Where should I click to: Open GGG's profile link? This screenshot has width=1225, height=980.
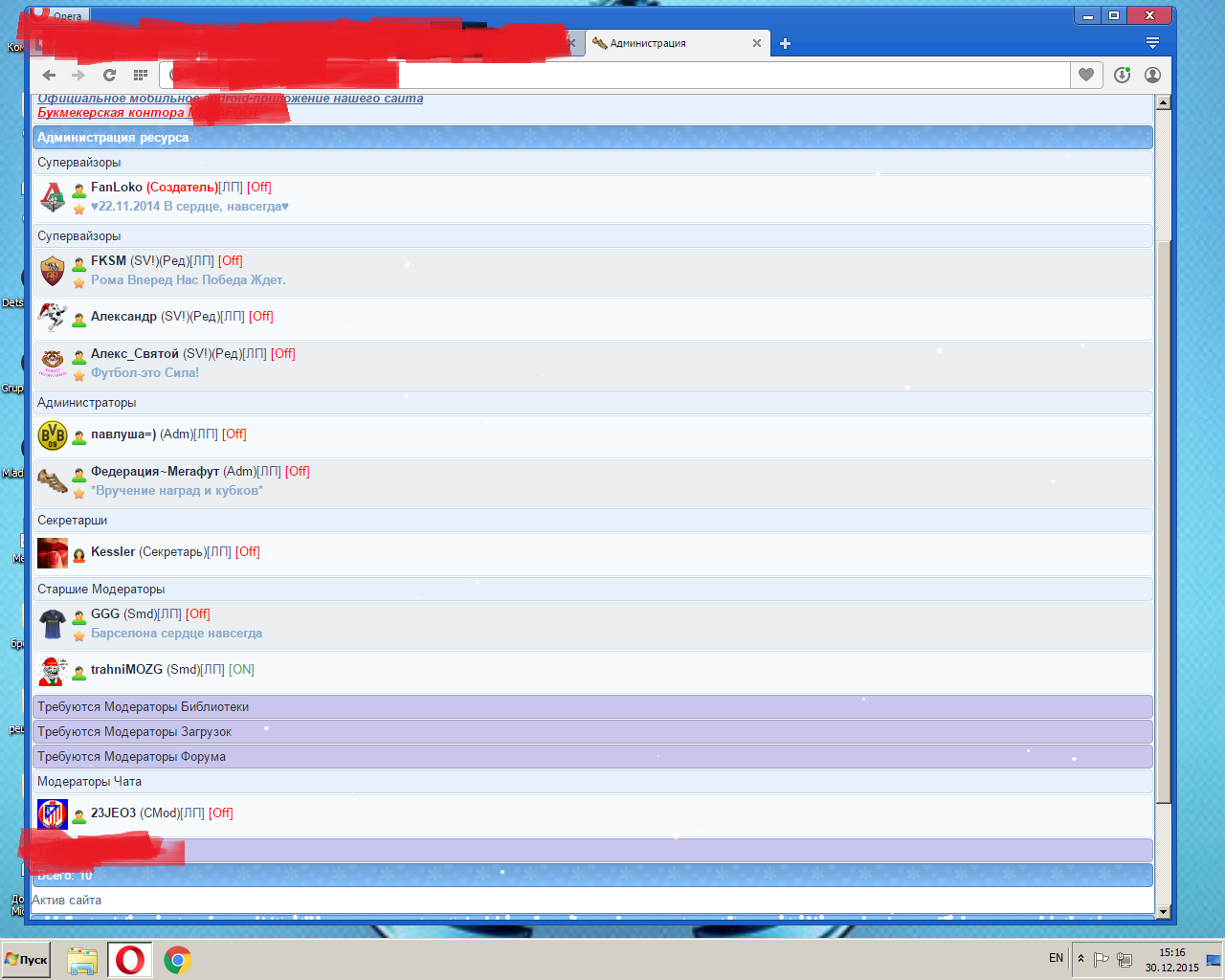[x=105, y=614]
